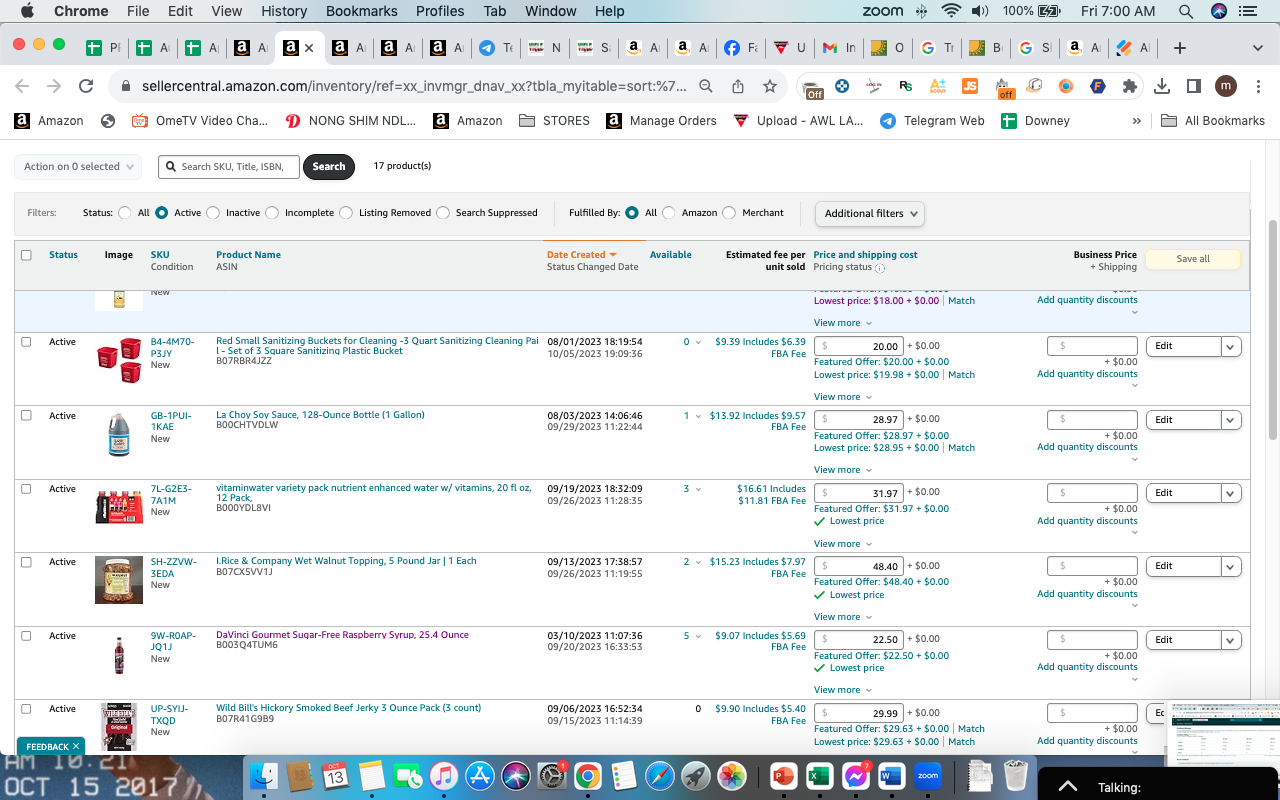This screenshot has width=1280, height=800.
Task: Sort by the Date Created column
Action: point(582,255)
